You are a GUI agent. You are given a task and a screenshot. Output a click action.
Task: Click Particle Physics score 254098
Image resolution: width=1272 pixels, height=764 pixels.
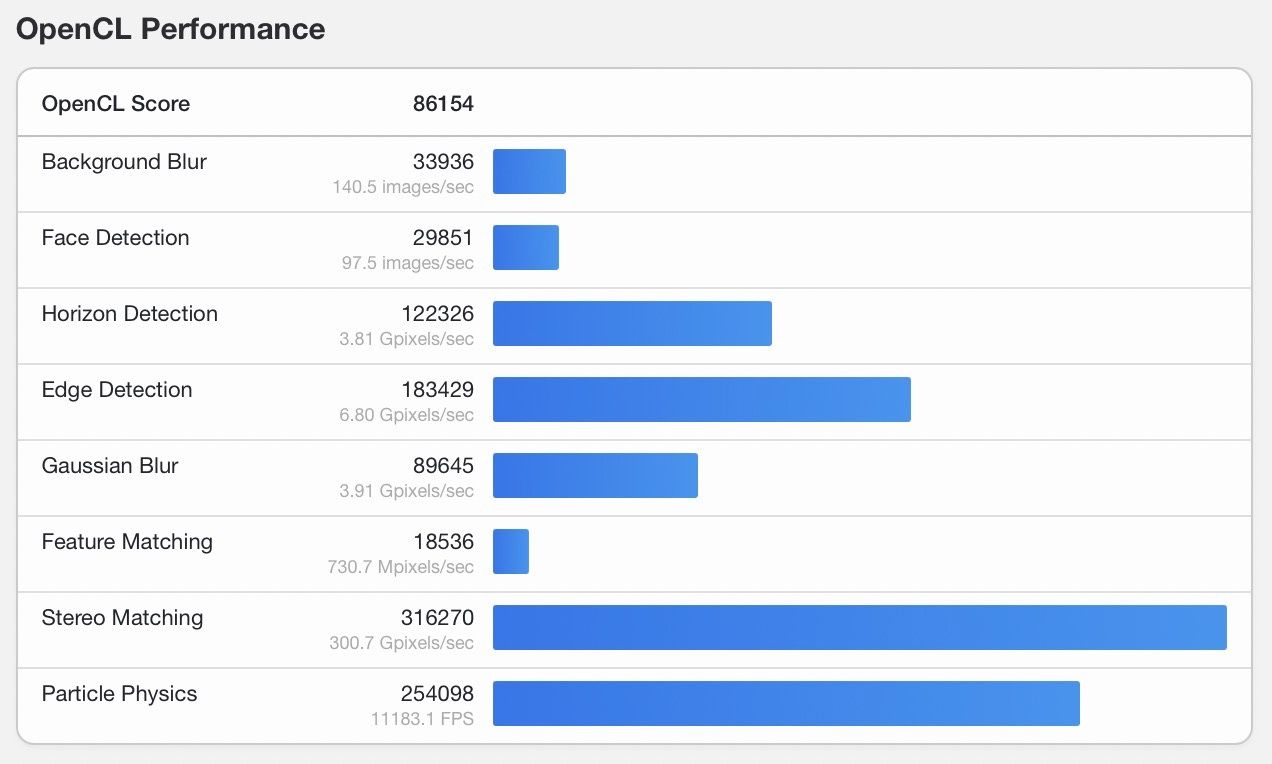438,694
